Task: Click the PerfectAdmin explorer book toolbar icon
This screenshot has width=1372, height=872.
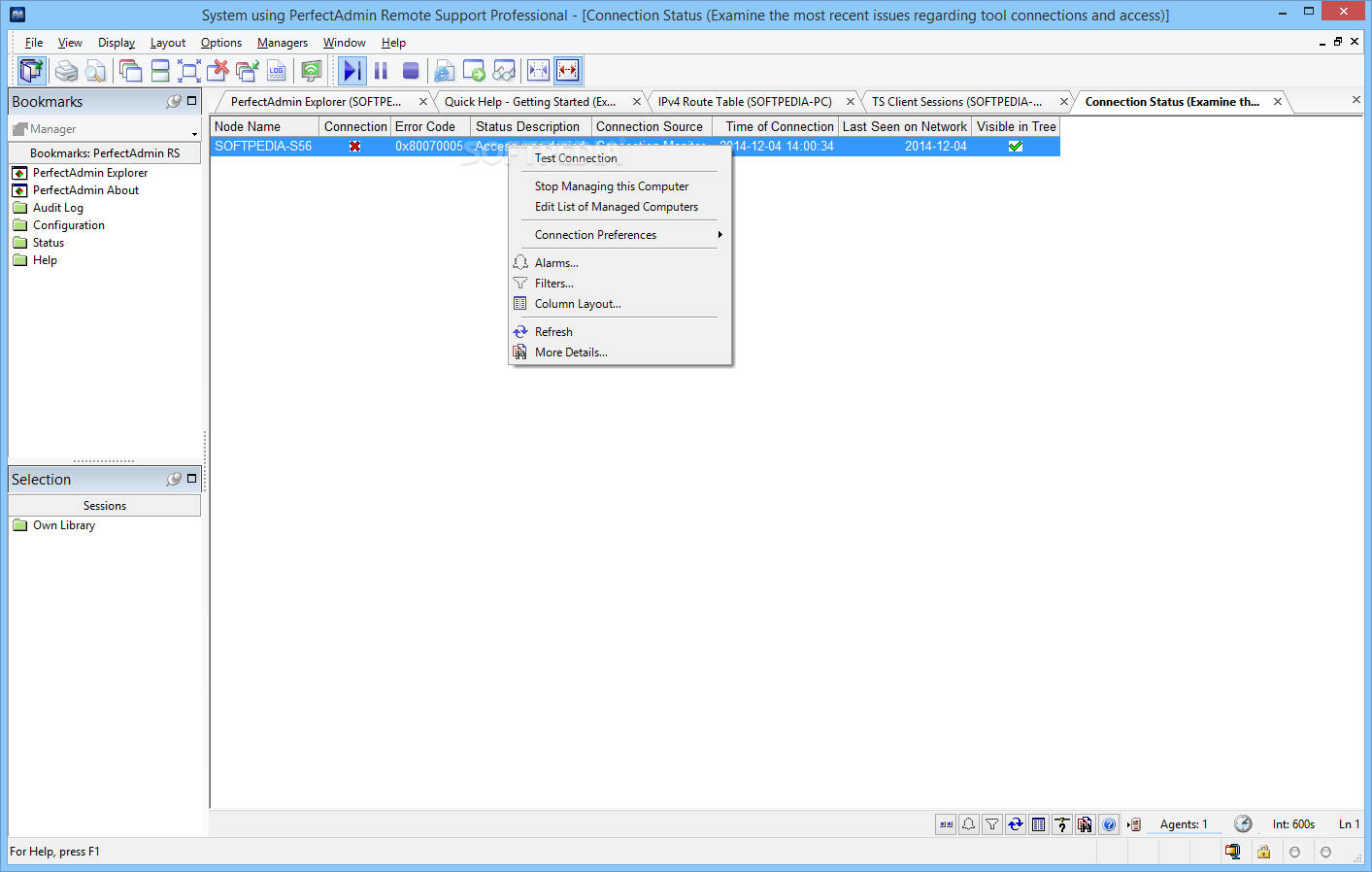Action: [32, 71]
